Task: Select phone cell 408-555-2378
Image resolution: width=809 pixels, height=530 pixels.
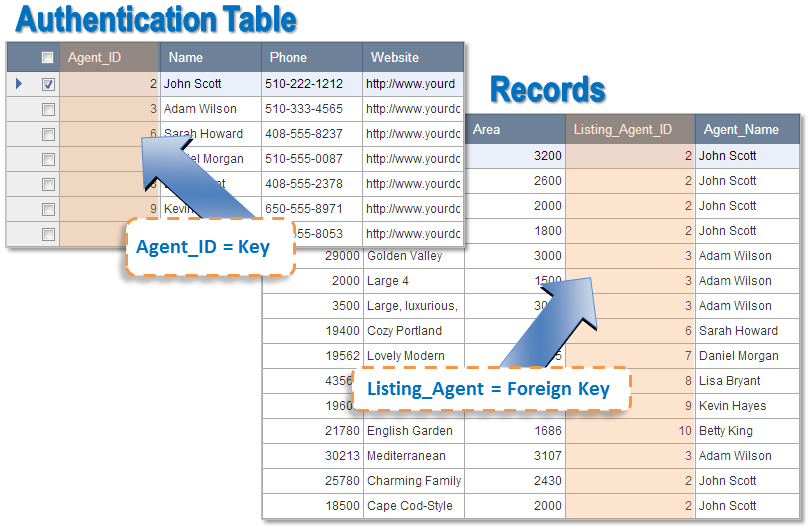Action: [x=312, y=184]
